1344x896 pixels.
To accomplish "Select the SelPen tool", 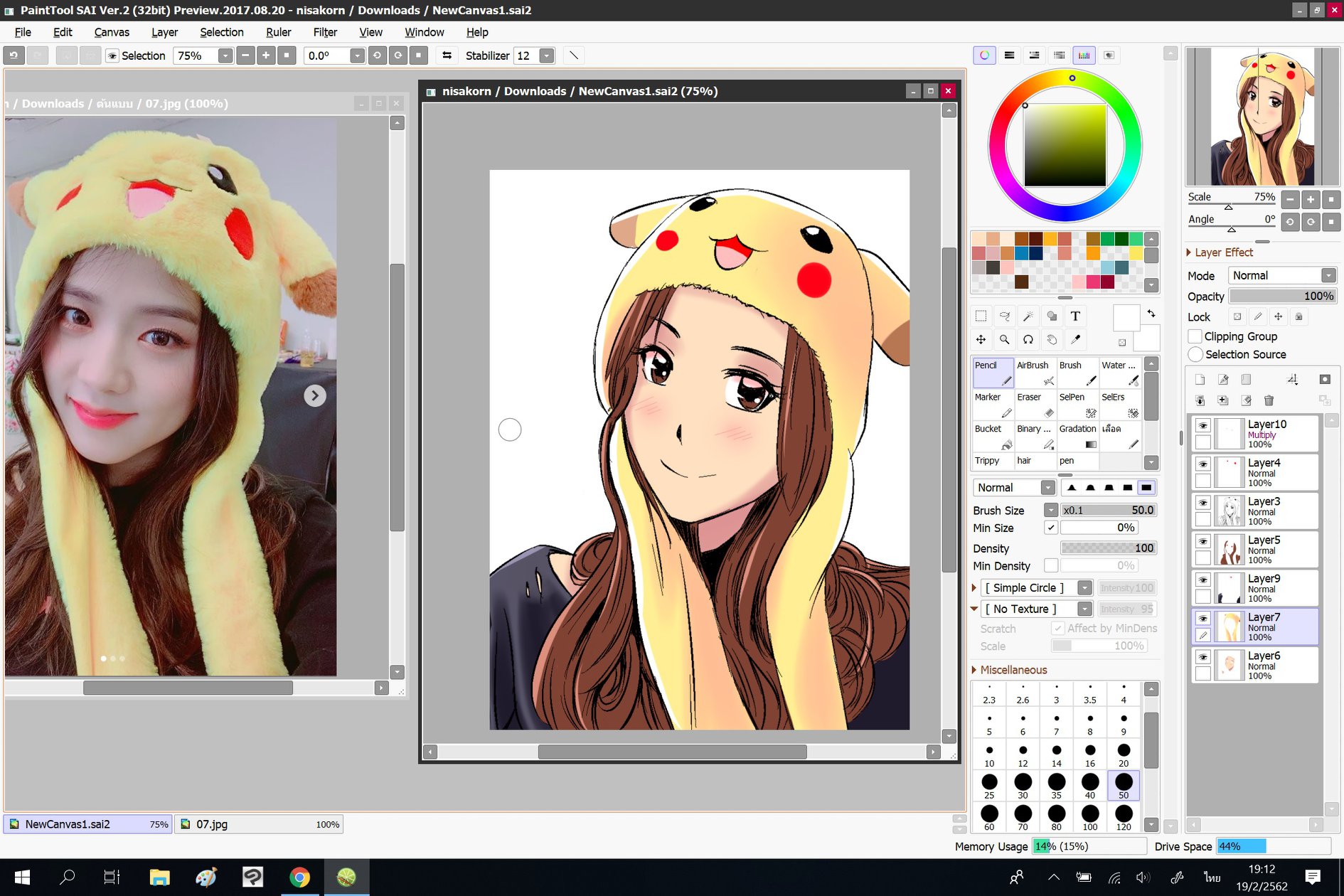I will (x=1077, y=405).
